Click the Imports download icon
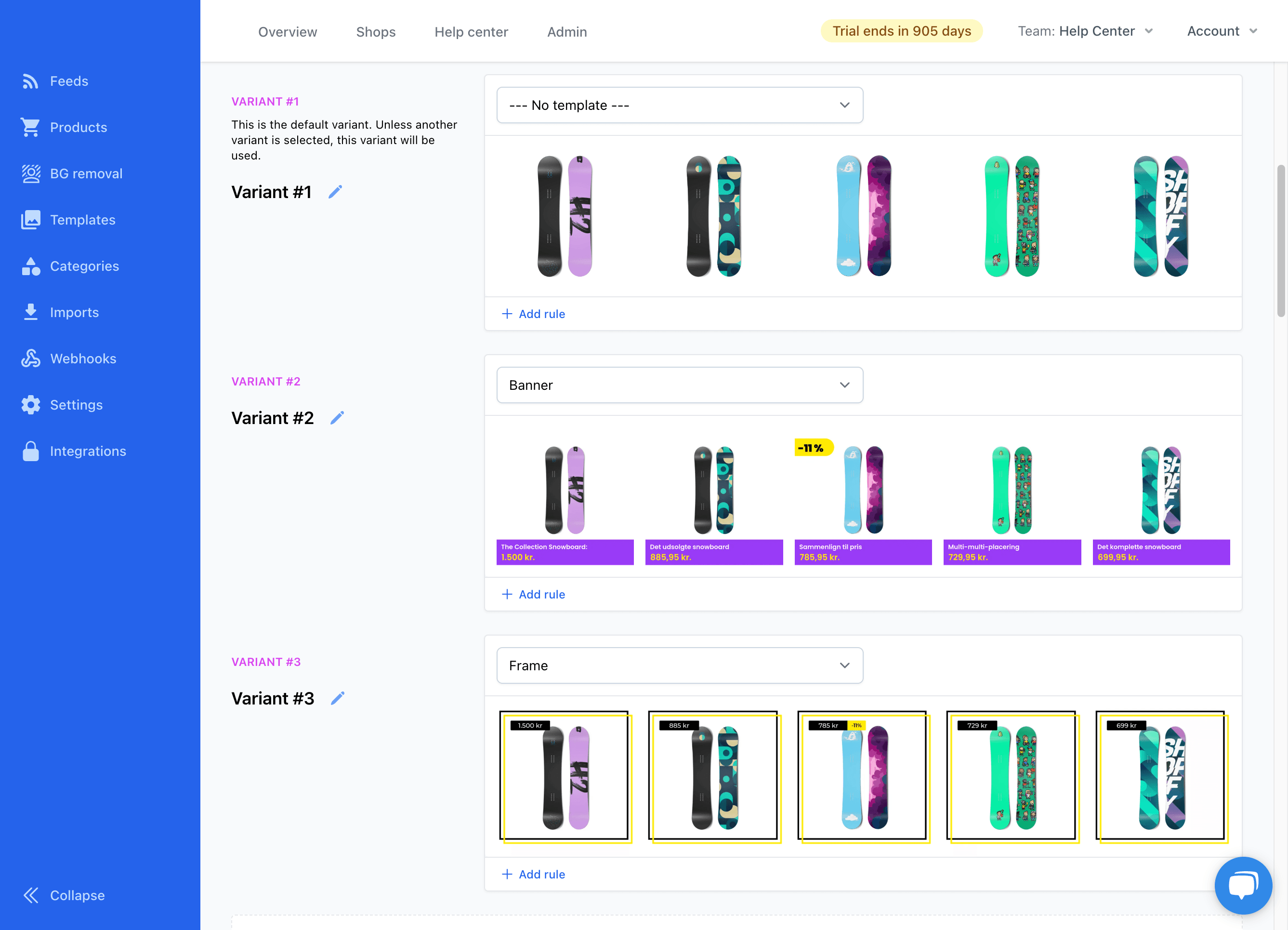This screenshot has width=1288, height=930. click(31, 312)
